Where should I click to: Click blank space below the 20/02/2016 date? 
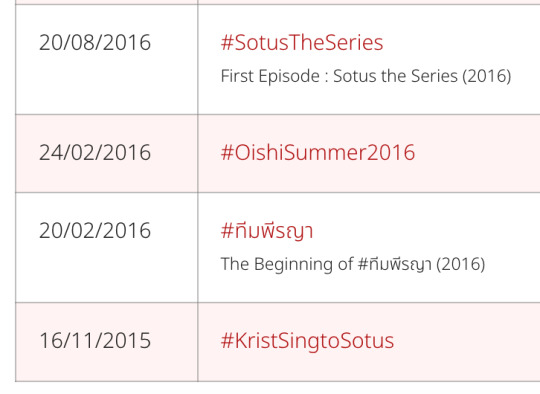pyautogui.click(x=107, y=274)
